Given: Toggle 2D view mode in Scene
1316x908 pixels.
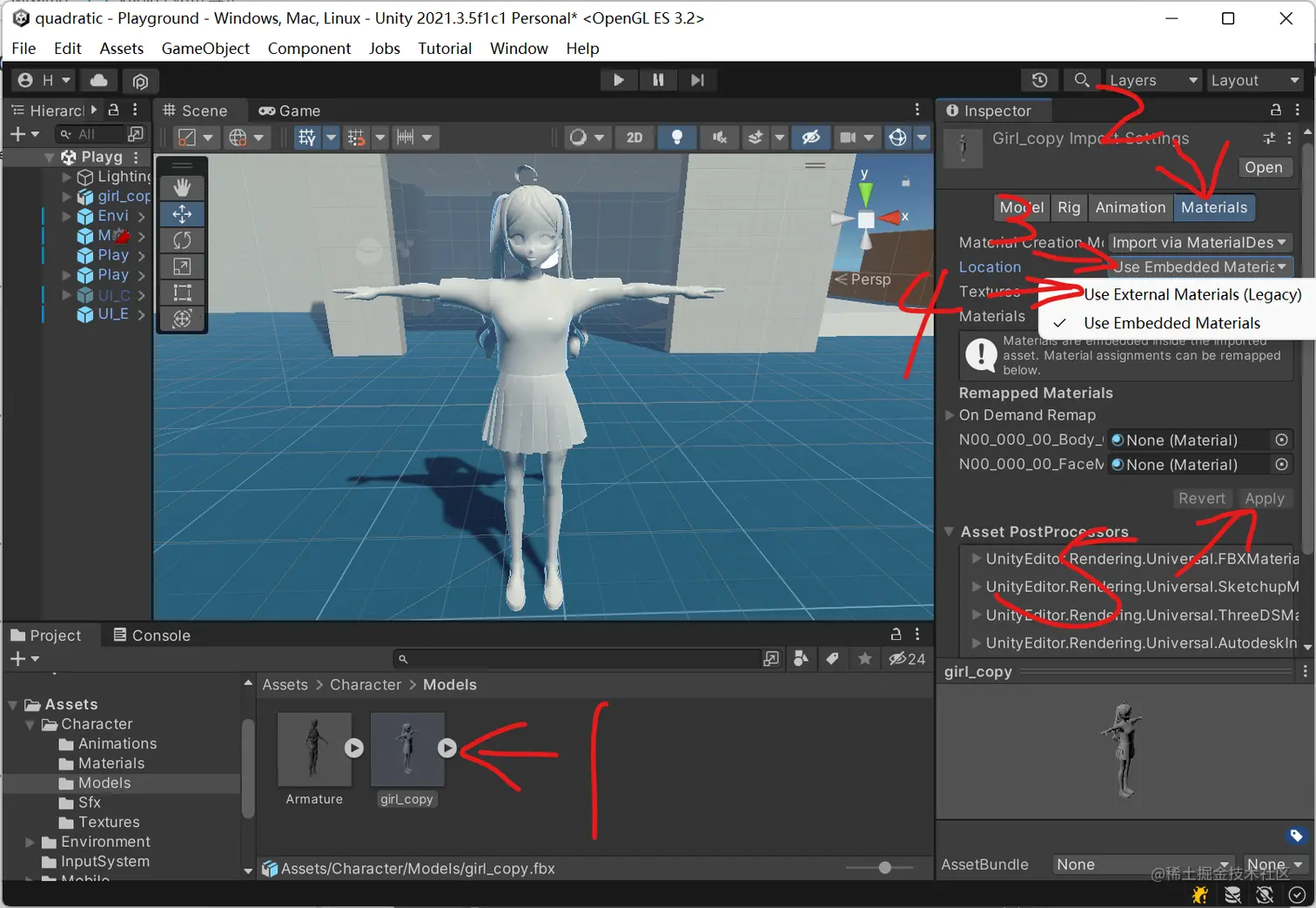Looking at the screenshot, I should coord(634,137).
